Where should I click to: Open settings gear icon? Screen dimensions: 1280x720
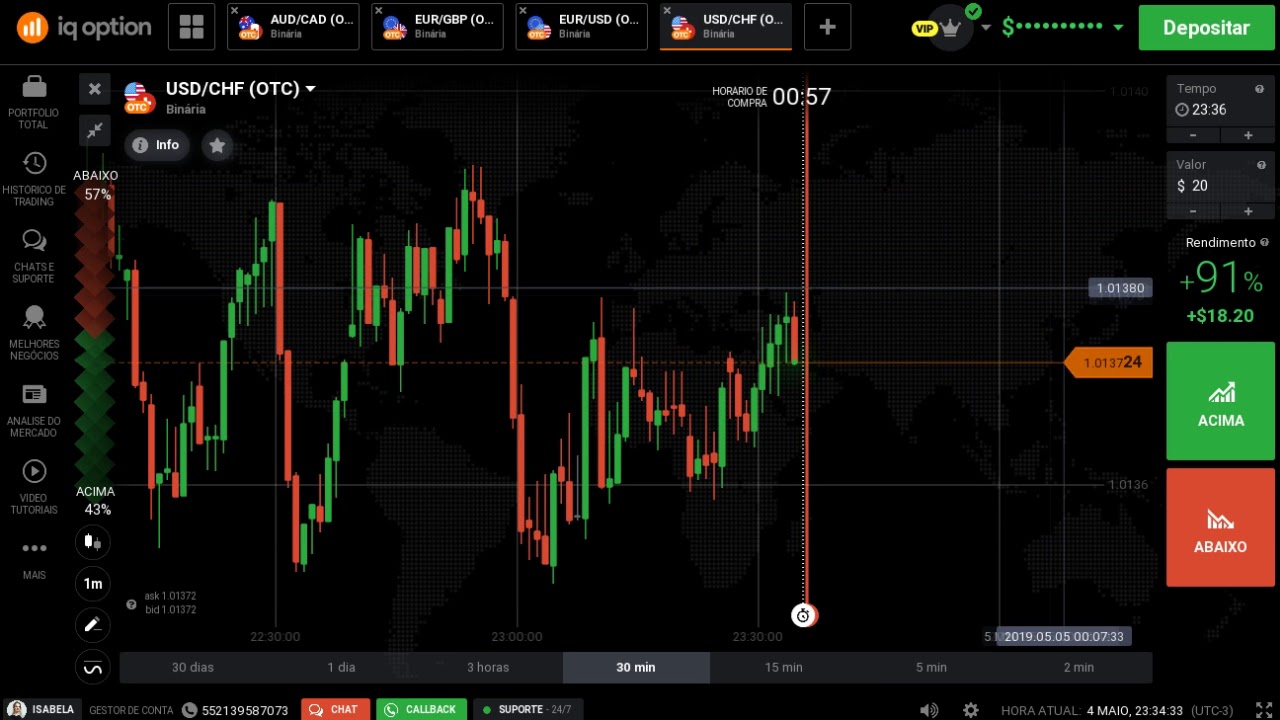coord(971,710)
